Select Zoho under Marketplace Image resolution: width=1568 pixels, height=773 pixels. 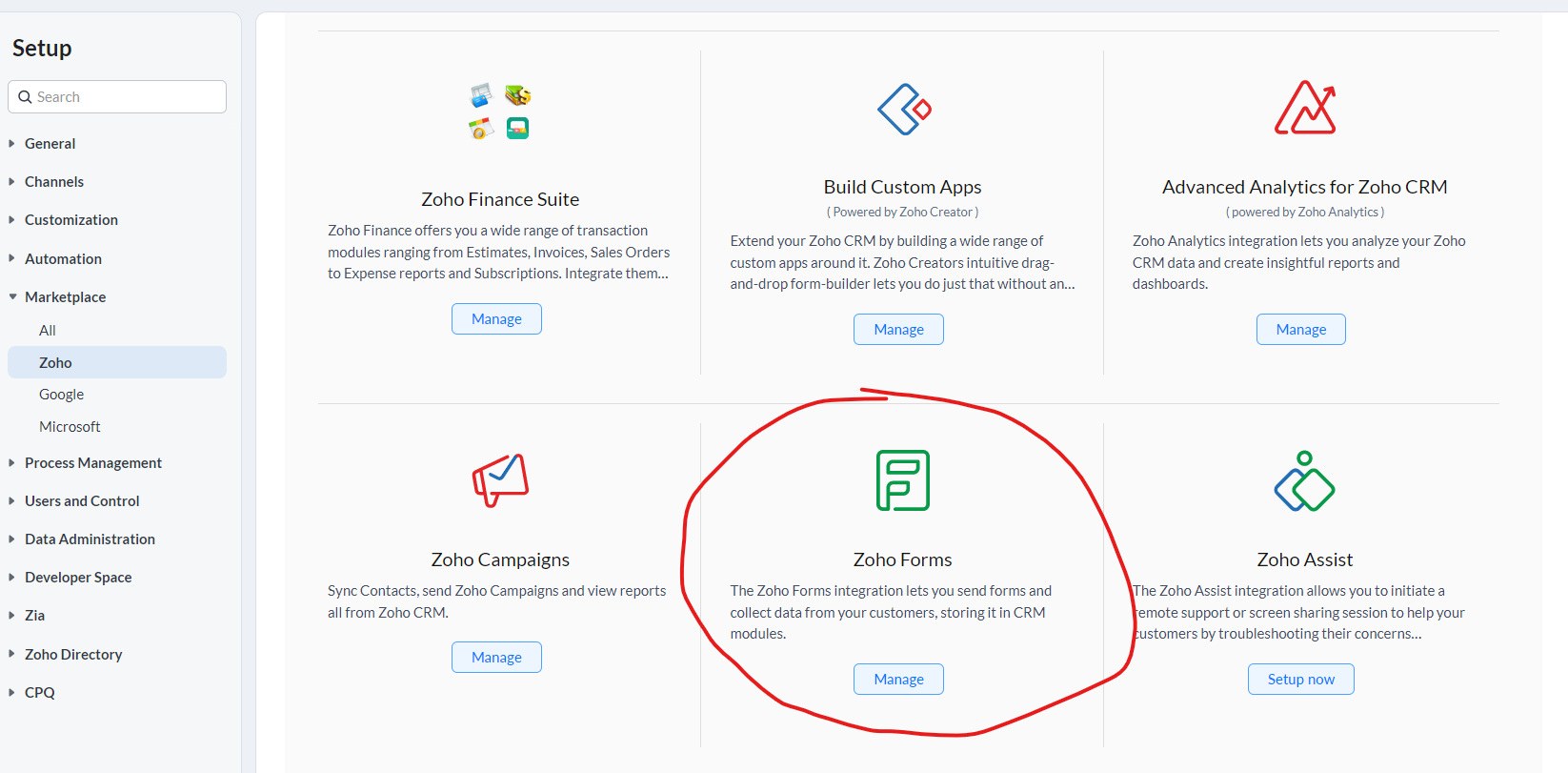point(117,362)
